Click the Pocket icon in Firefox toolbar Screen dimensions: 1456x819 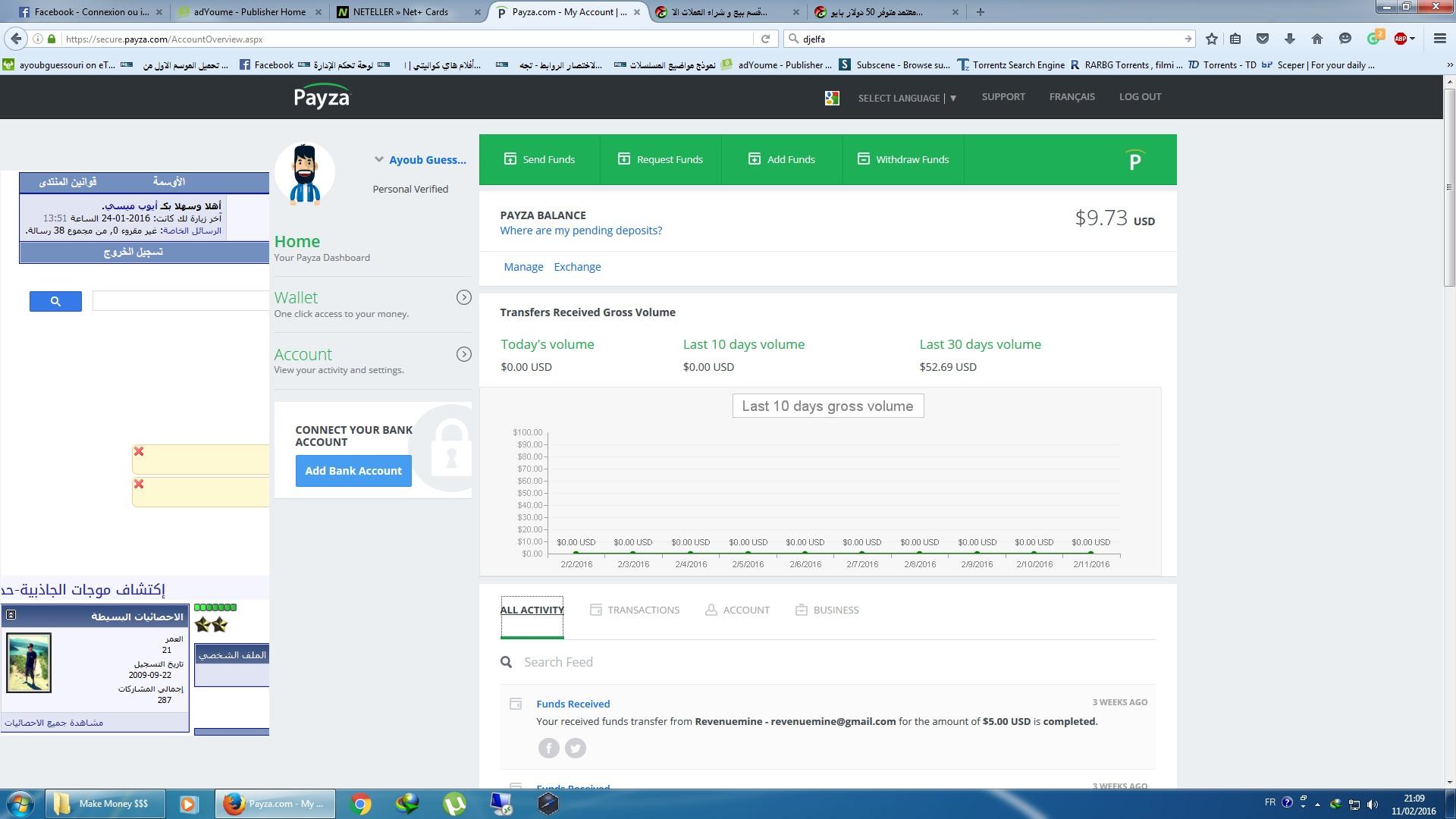coord(1263,39)
